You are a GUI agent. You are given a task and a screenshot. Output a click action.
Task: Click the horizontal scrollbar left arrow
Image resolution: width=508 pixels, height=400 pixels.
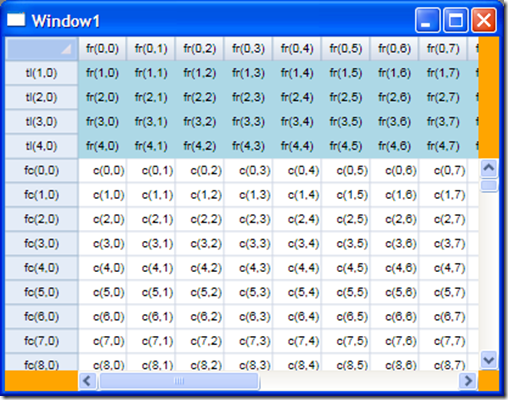88,381
